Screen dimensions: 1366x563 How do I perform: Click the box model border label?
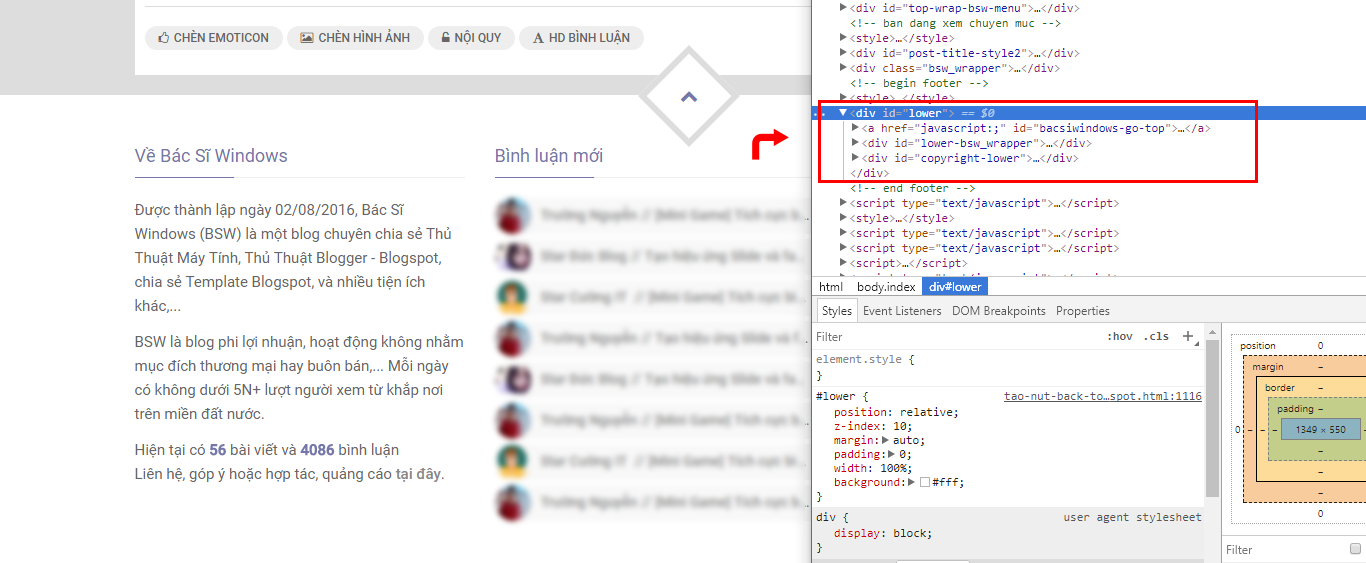pos(1280,388)
